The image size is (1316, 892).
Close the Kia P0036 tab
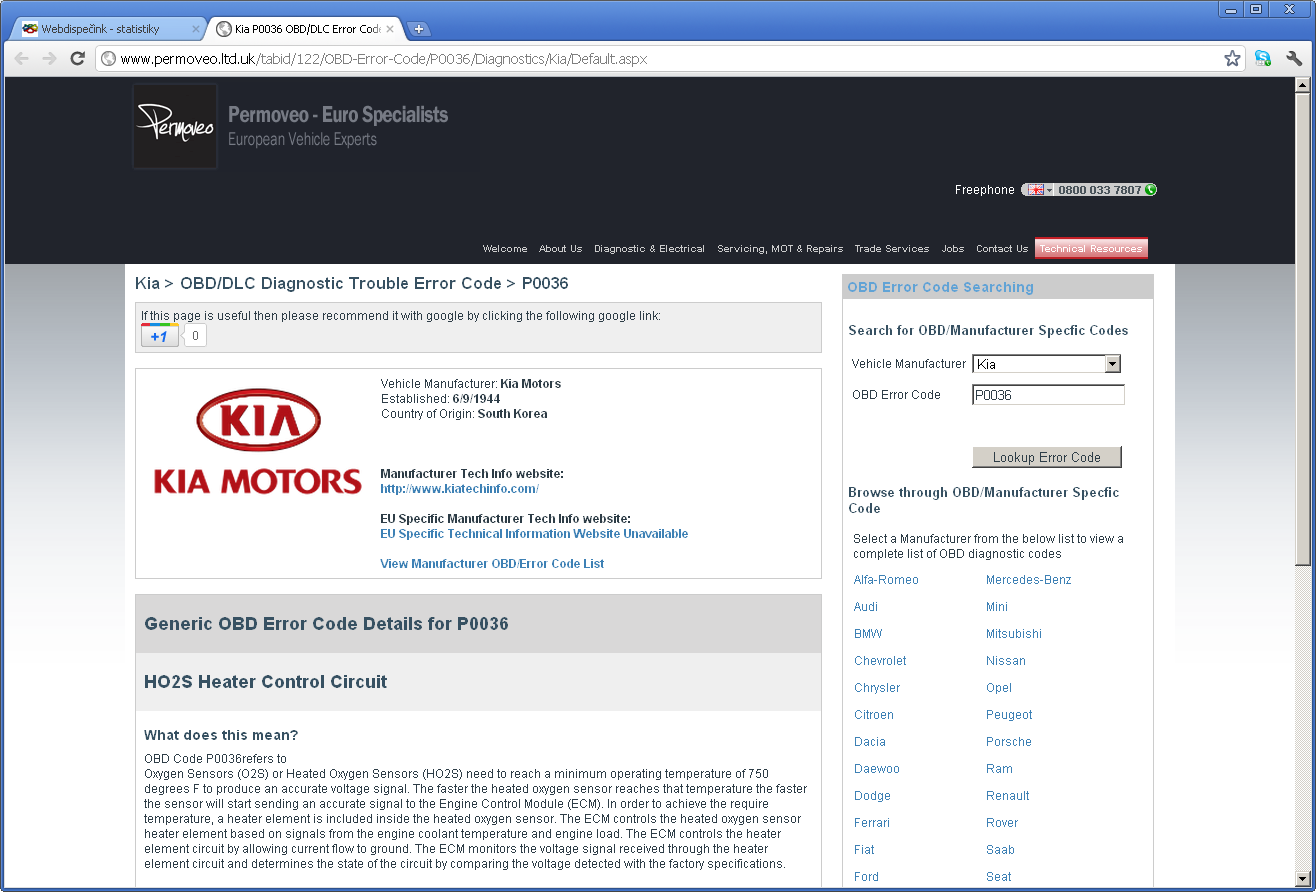coord(390,29)
